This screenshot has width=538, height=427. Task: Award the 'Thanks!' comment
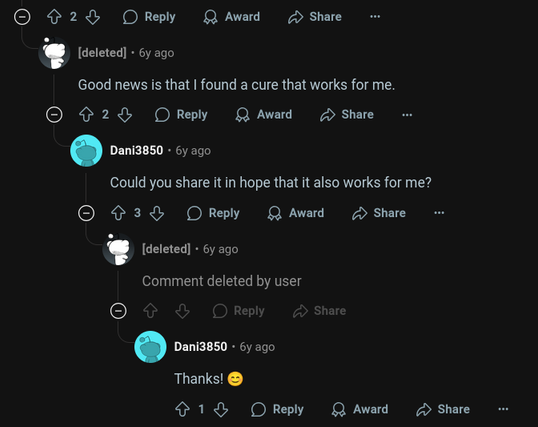[360, 409]
